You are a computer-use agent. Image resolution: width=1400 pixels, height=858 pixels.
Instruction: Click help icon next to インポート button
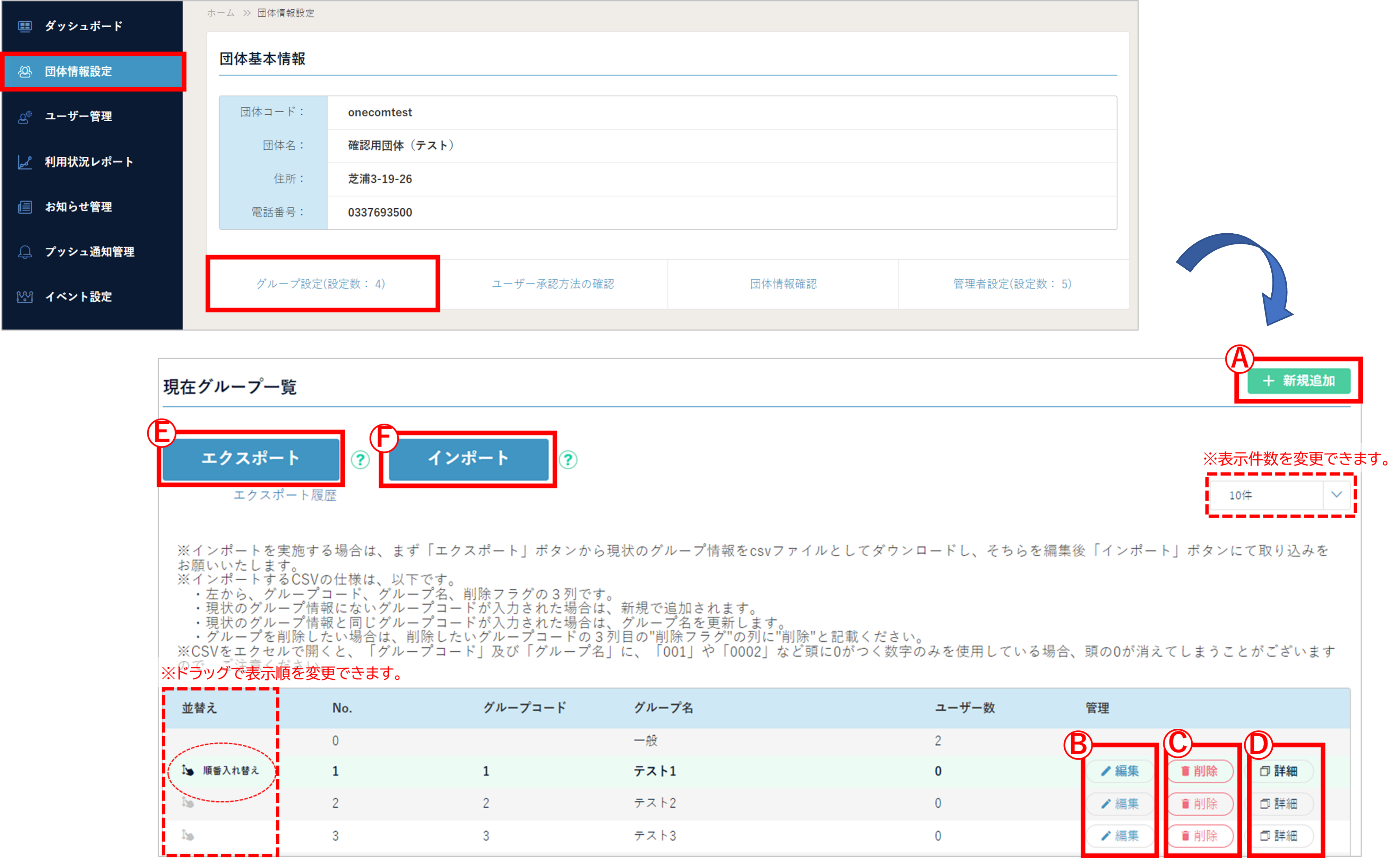[x=568, y=460]
